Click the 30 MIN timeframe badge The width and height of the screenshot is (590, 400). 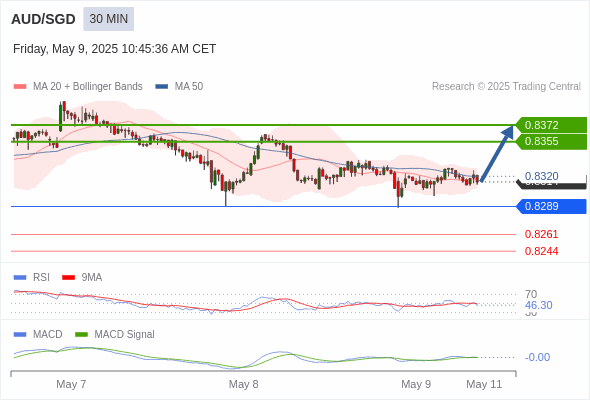[108, 19]
